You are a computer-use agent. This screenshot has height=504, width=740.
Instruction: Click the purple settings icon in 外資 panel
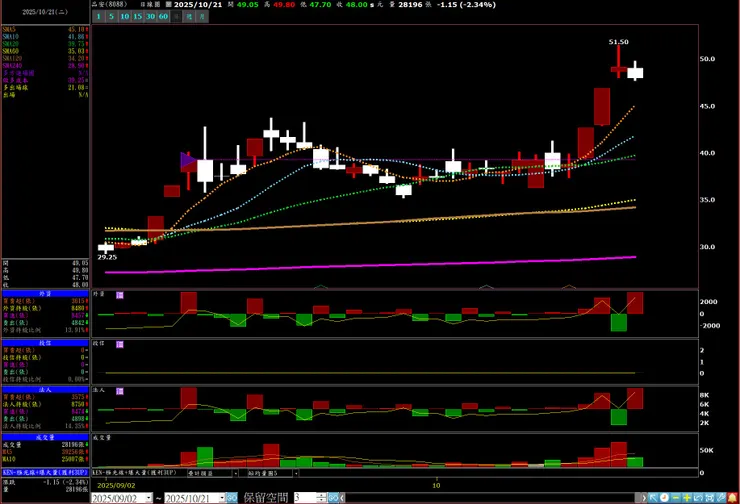point(120,295)
